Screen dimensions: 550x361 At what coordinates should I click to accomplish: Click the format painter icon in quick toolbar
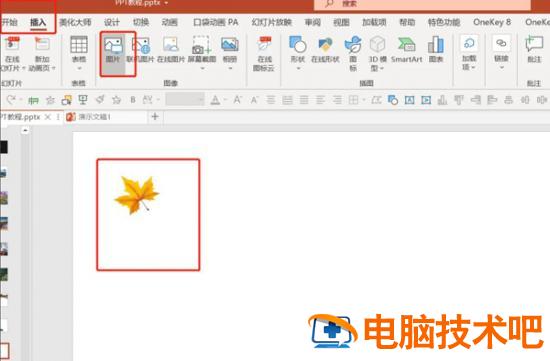pos(100,100)
